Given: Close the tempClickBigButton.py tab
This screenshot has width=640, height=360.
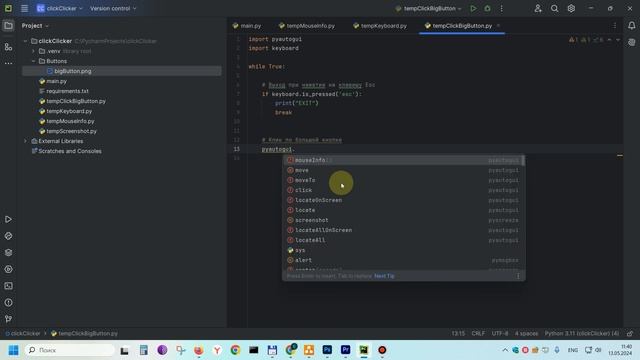Looking at the screenshot, I should pos(498,26).
